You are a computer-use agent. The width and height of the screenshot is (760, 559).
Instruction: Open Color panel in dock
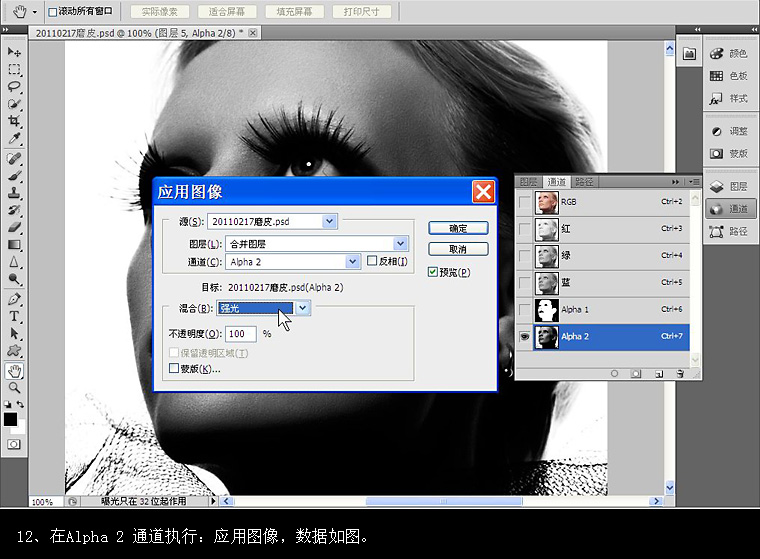pos(729,53)
